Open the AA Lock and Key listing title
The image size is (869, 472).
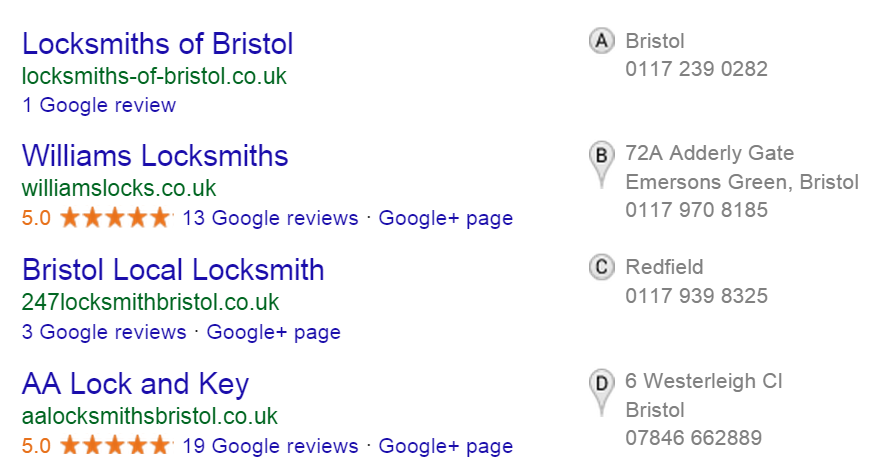pos(136,384)
